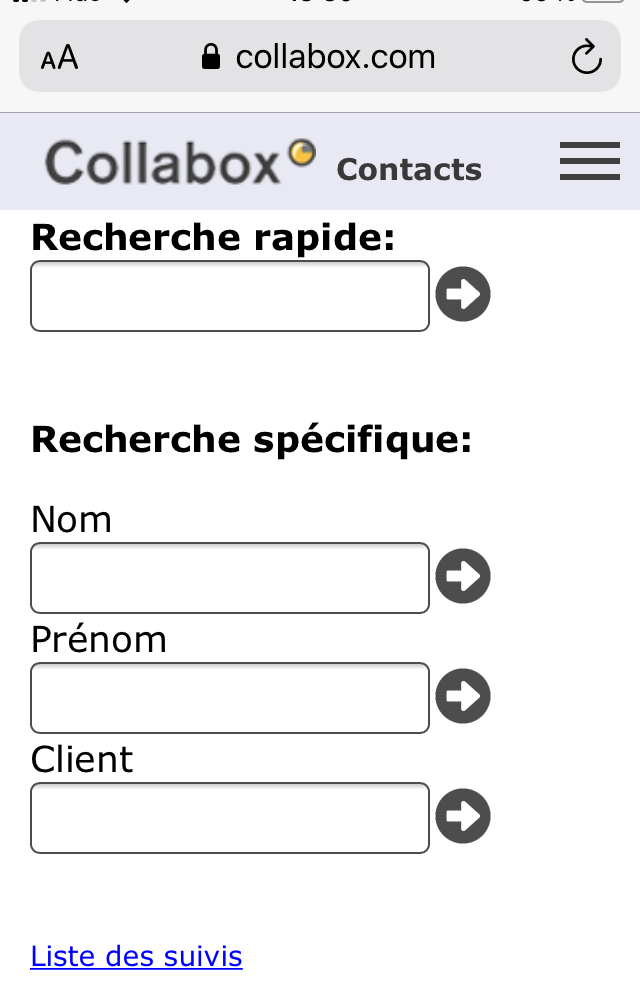The image size is (640, 986).
Task: Open the hamburger navigation menu
Action: point(589,161)
